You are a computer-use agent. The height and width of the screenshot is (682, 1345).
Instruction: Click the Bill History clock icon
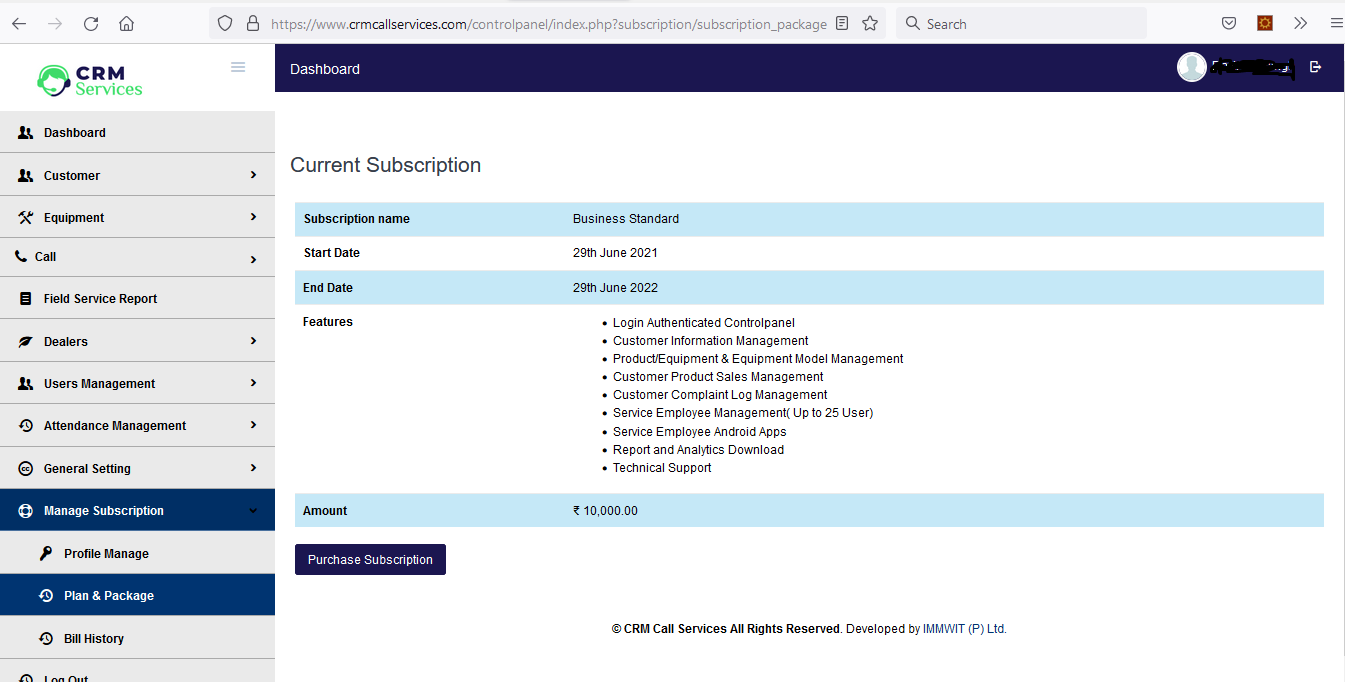tap(46, 638)
